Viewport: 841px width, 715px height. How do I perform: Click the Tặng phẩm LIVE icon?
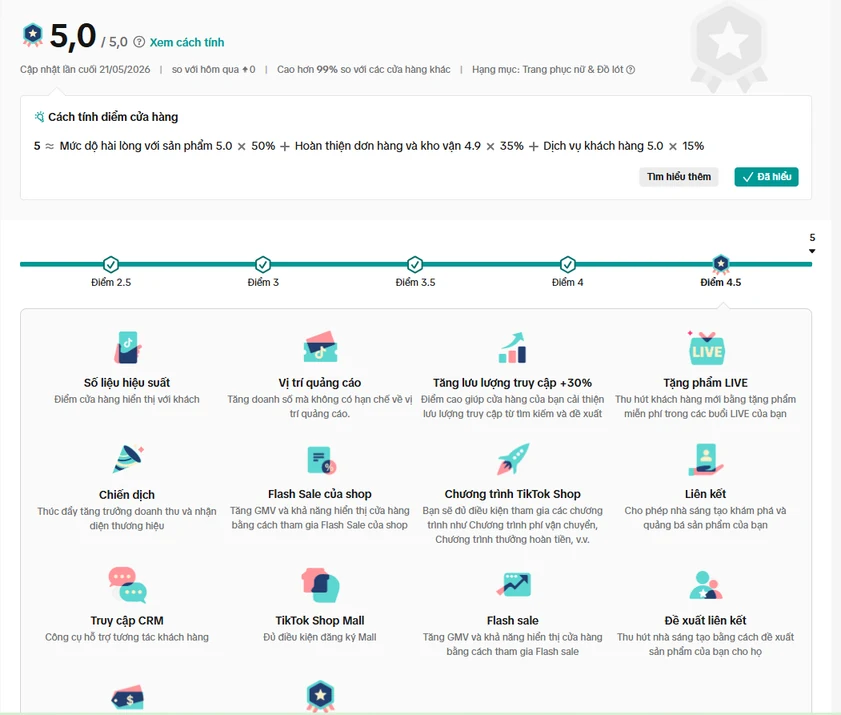click(706, 348)
